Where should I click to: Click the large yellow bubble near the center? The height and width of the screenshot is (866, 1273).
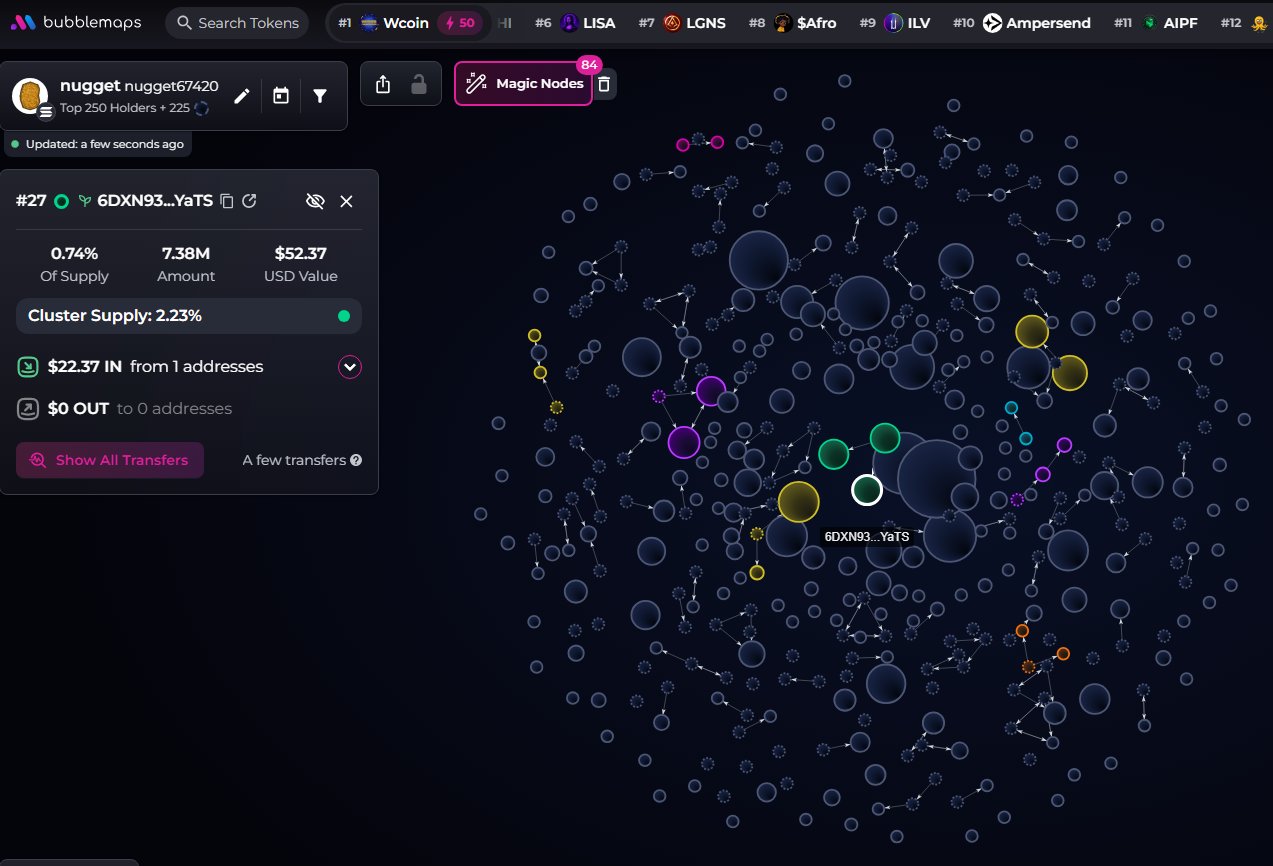798,502
